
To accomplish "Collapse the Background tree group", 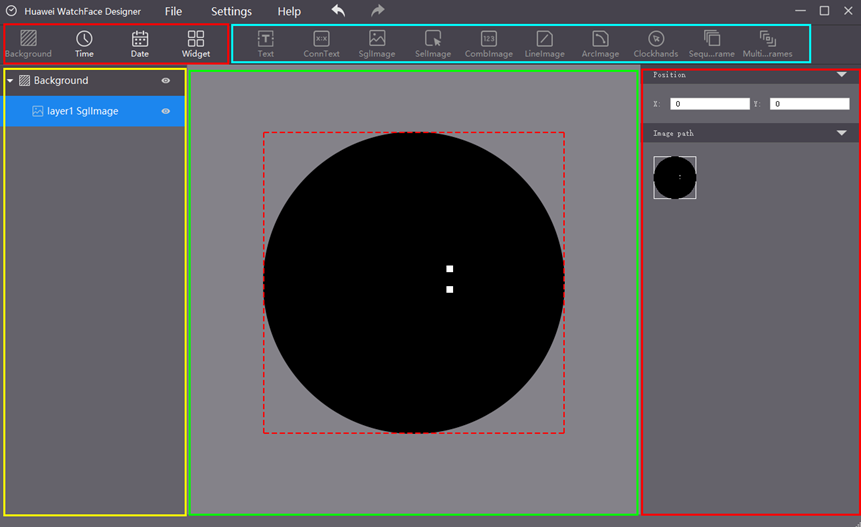I will point(10,81).
